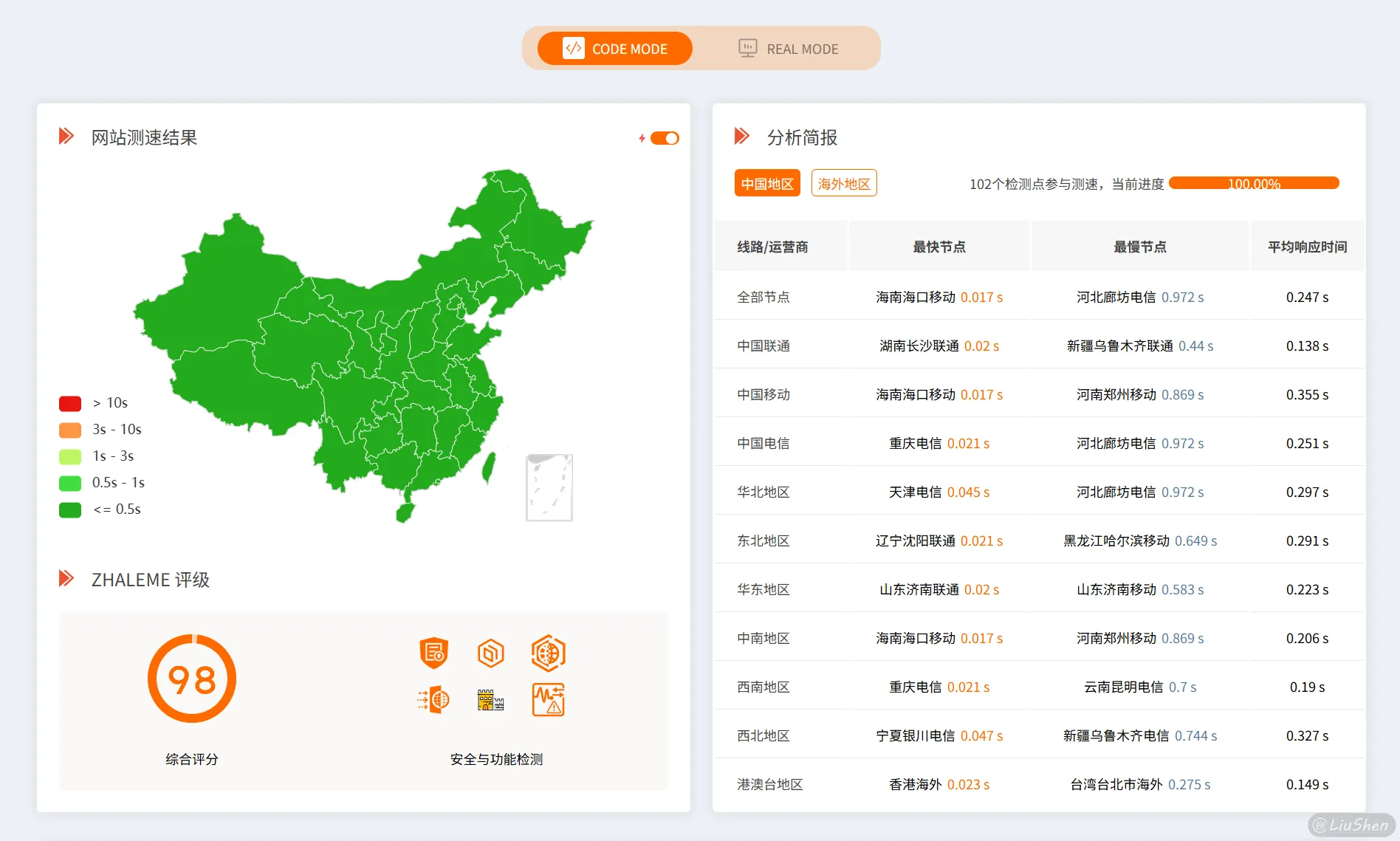
Task: Click the hexagonal package detection icon
Action: pyautogui.click(x=491, y=653)
